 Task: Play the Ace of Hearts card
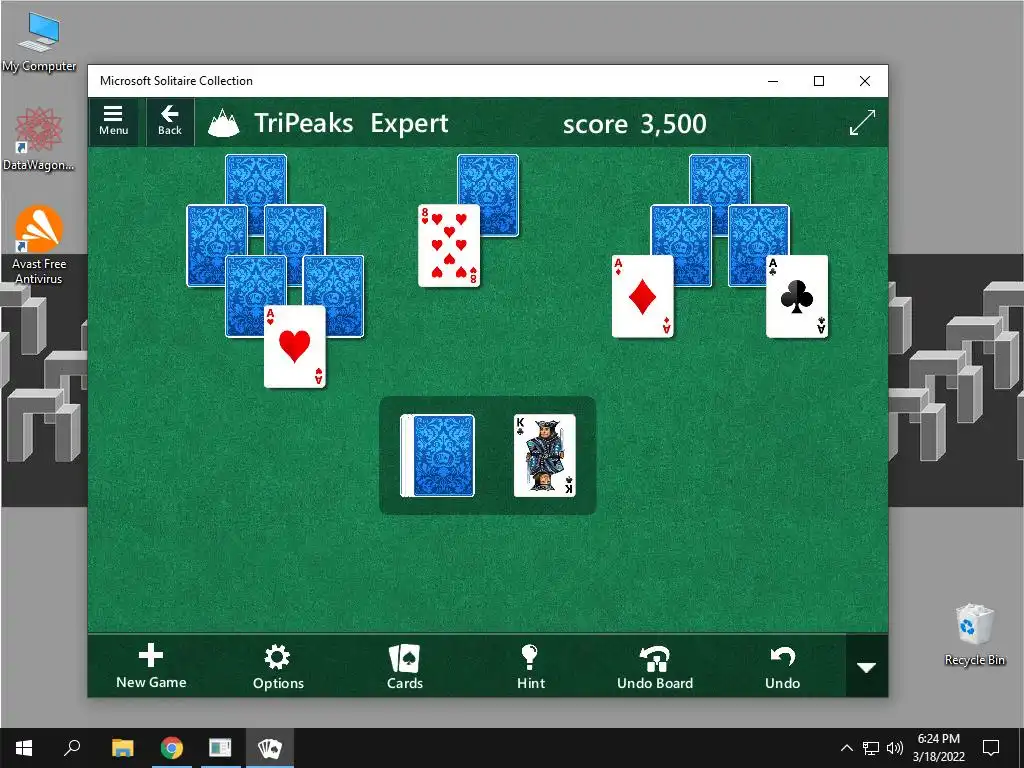click(295, 347)
